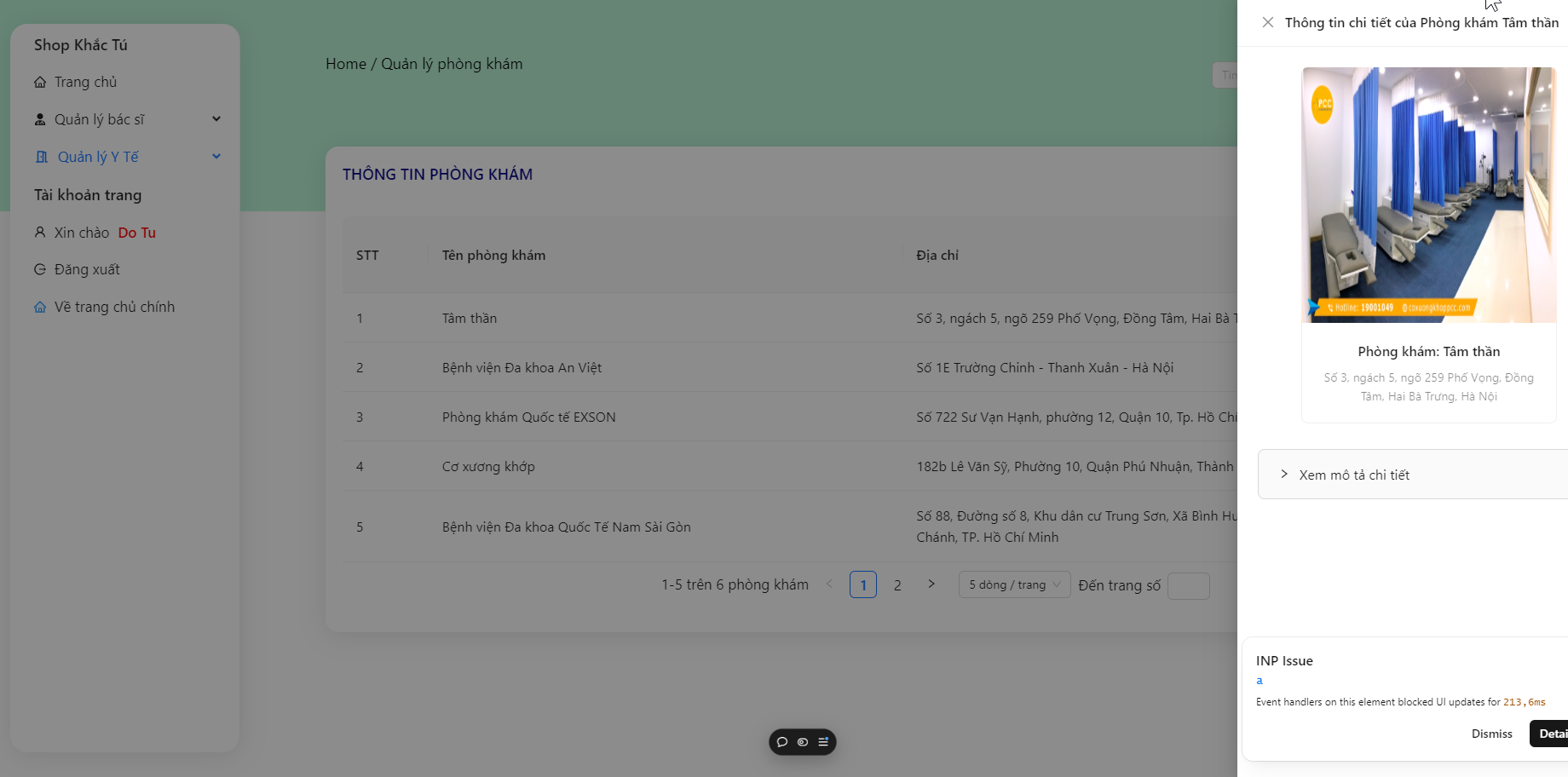Click the Số 3, ngách 5 address in card
Viewport: 1568px width, 777px height.
[1429, 387]
